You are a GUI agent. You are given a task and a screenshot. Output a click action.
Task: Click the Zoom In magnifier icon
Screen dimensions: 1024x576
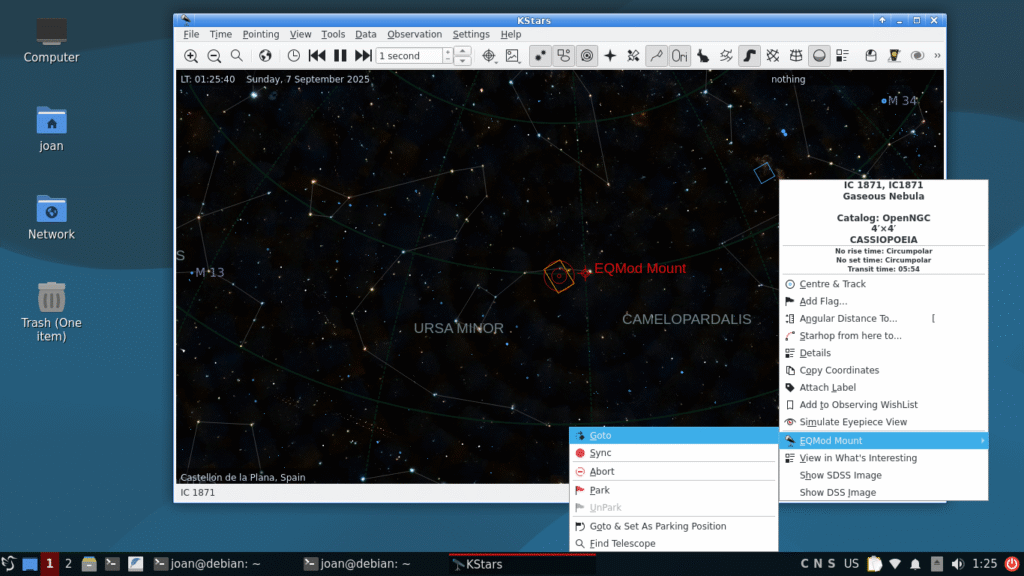190,56
